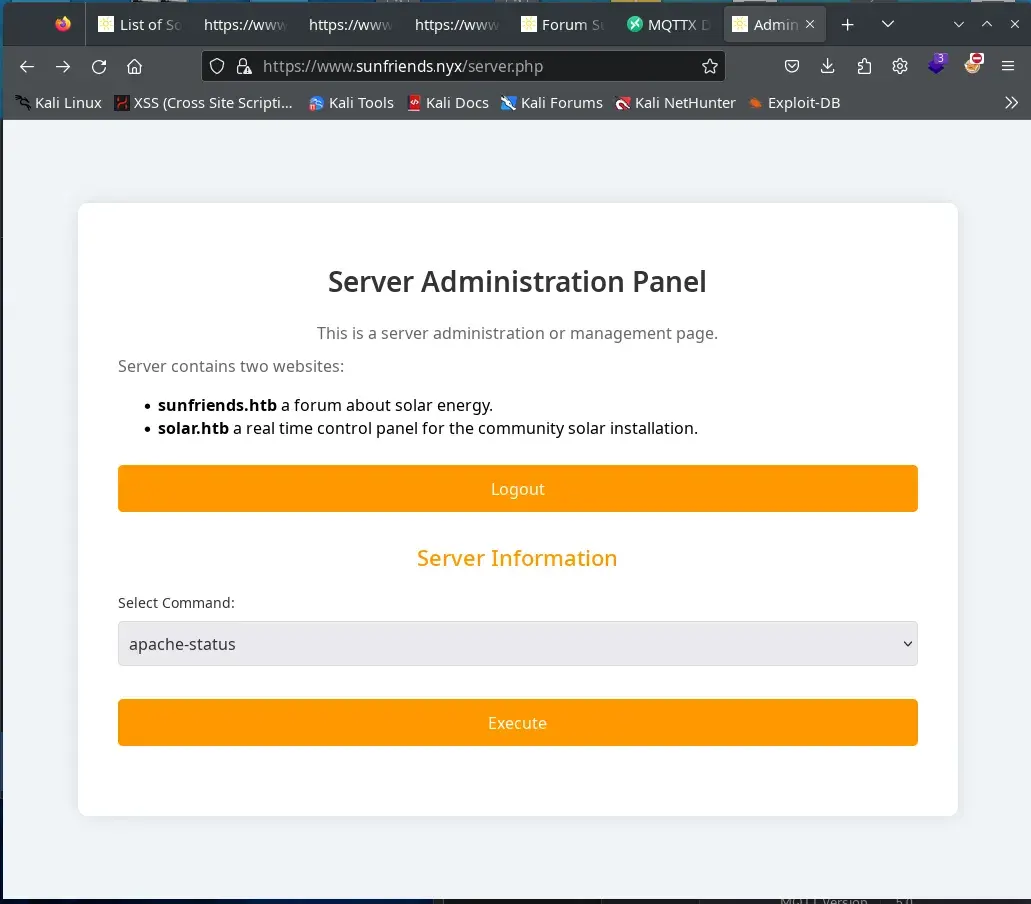The height and width of the screenshot is (904, 1031).
Task: Reload the current page
Action: point(99,66)
